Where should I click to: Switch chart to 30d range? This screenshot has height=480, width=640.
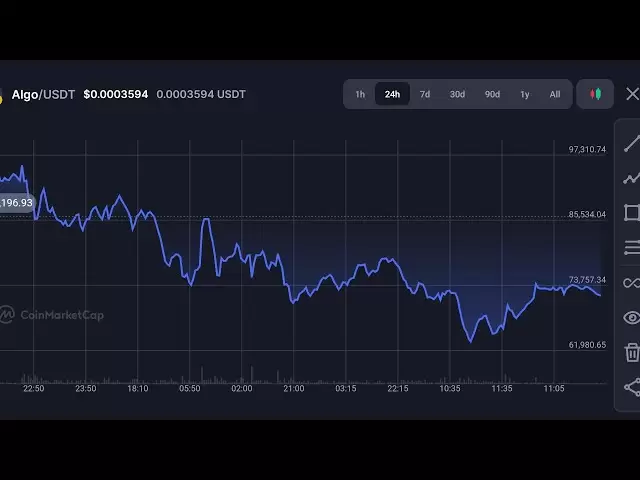(457, 94)
